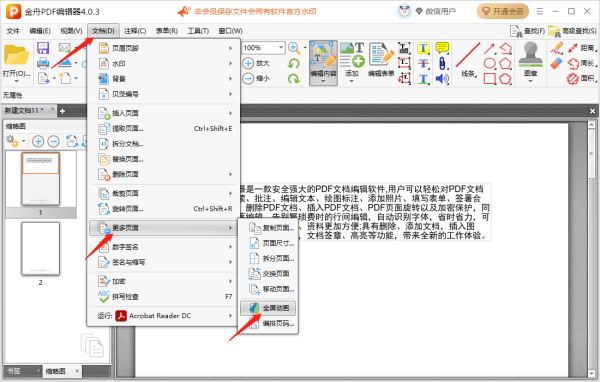Viewport: 600px width, 382px height.
Task: Select the yellow highlight text T icon
Action: point(423,48)
